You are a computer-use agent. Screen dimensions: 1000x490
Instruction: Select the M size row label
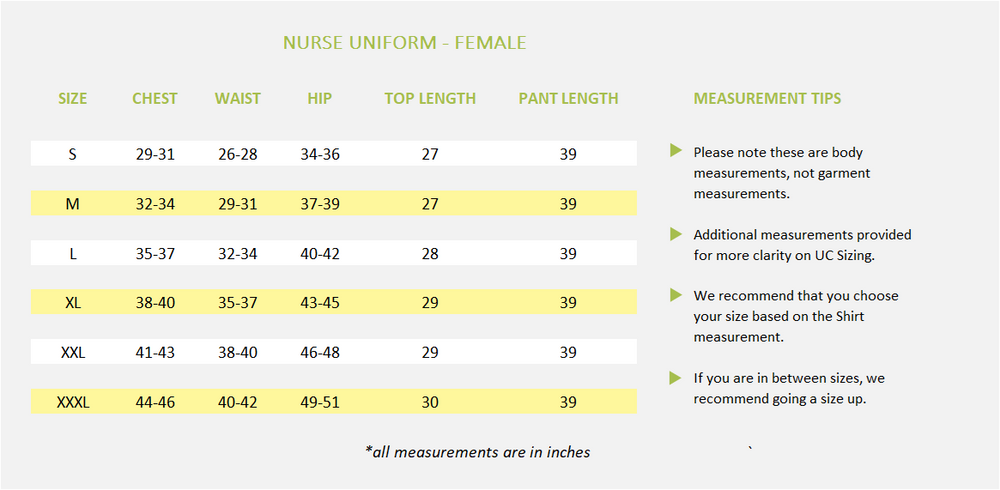coord(73,204)
